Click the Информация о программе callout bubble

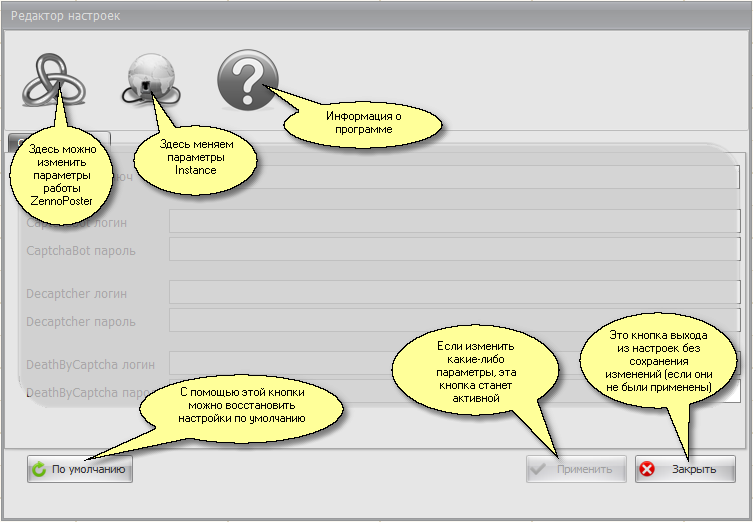point(364,122)
